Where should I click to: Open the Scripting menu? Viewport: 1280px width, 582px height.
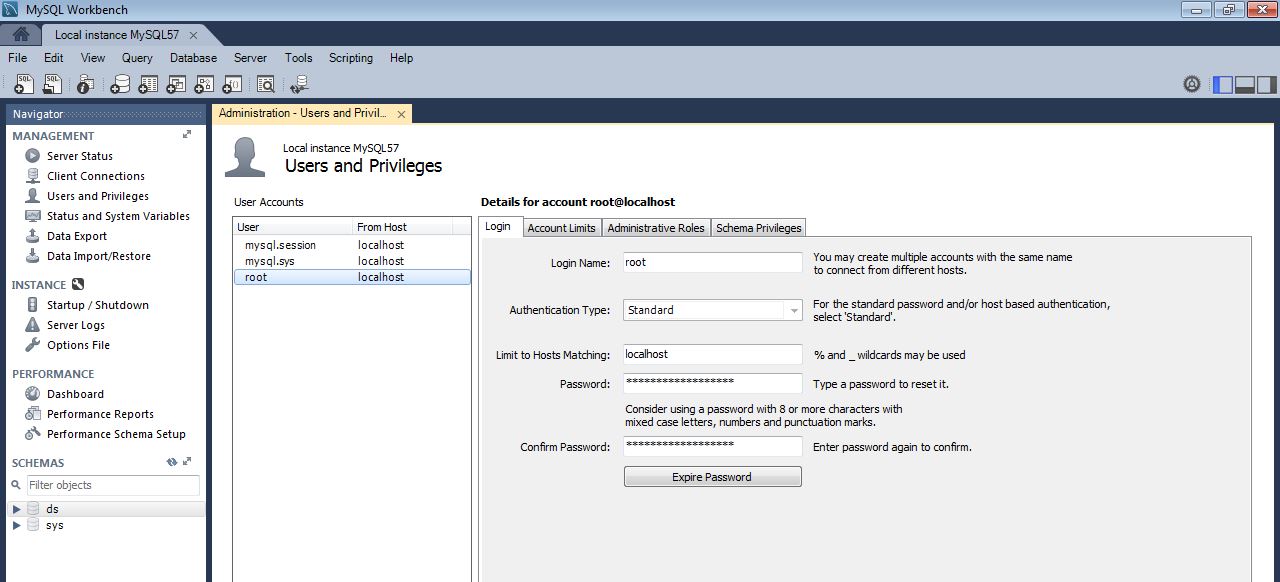pos(351,58)
